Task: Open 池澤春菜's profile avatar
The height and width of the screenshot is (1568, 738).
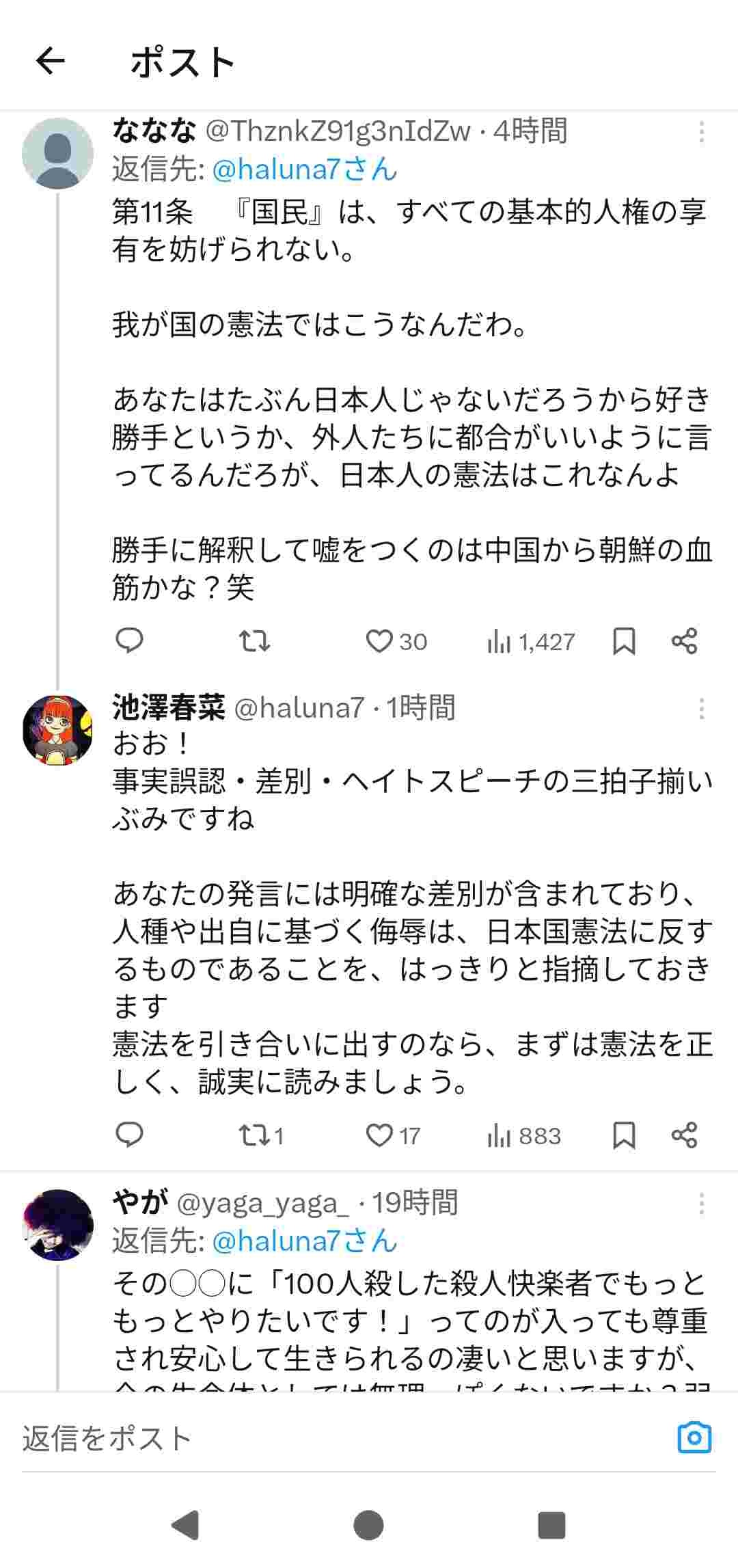Action: 57,729
